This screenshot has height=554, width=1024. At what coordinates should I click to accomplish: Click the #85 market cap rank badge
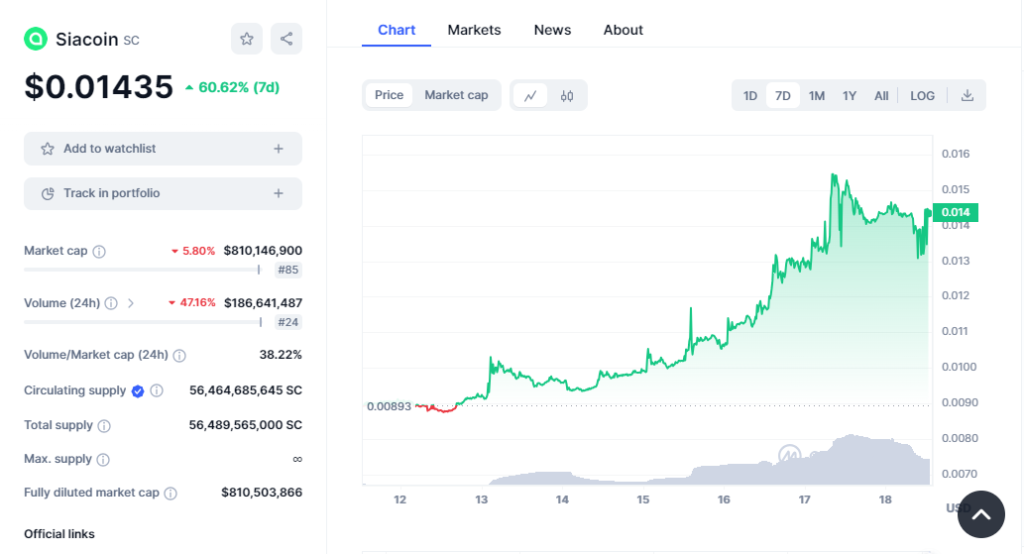coord(288,270)
